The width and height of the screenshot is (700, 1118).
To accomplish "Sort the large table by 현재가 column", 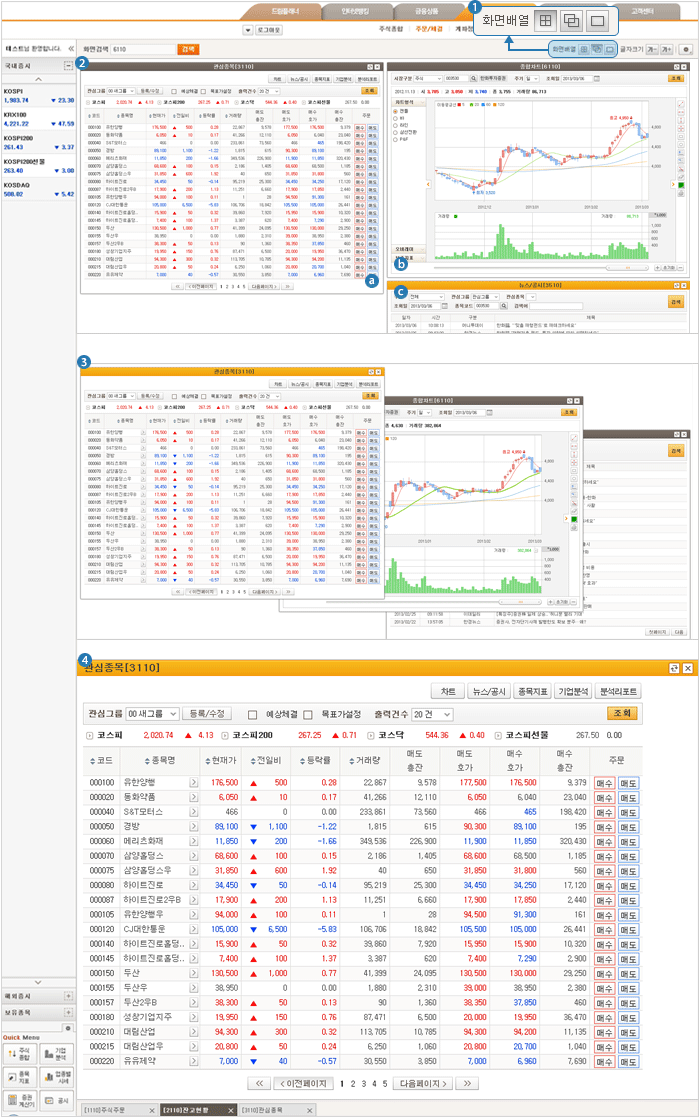I will (220, 761).
